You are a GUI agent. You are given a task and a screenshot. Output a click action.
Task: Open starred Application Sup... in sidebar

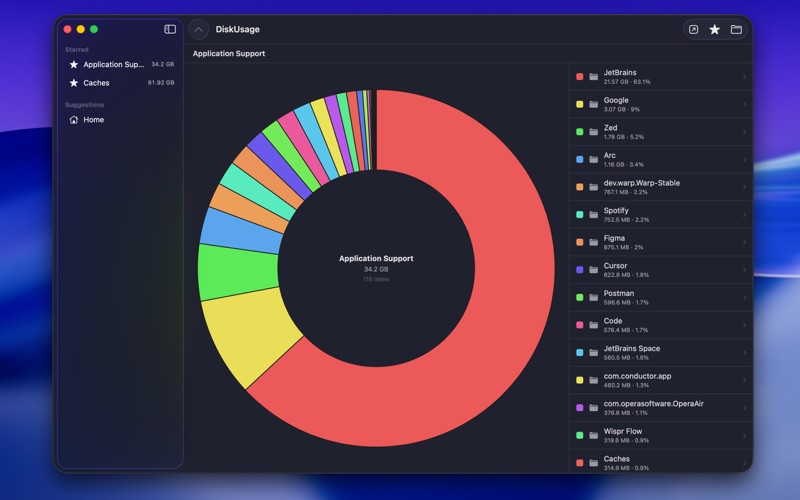120,64
